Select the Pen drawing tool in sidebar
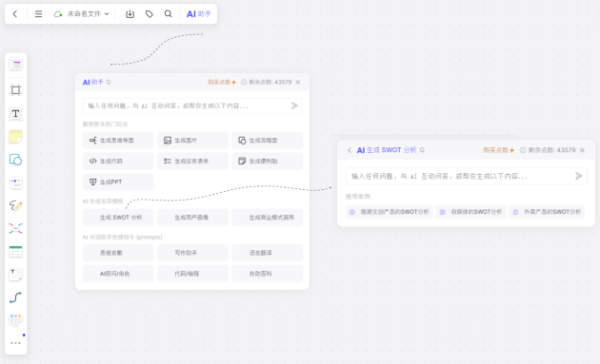 [x=16, y=206]
